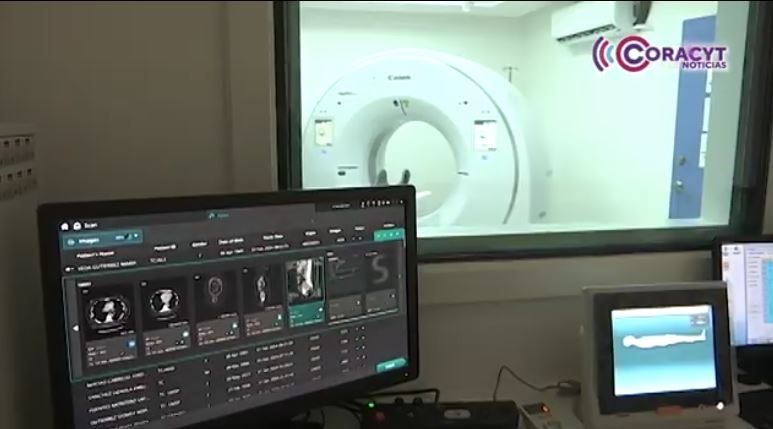Click the left arrow of the thumbnail strip
The width and height of the screenshot is (773, 429).
click(78, 330)
